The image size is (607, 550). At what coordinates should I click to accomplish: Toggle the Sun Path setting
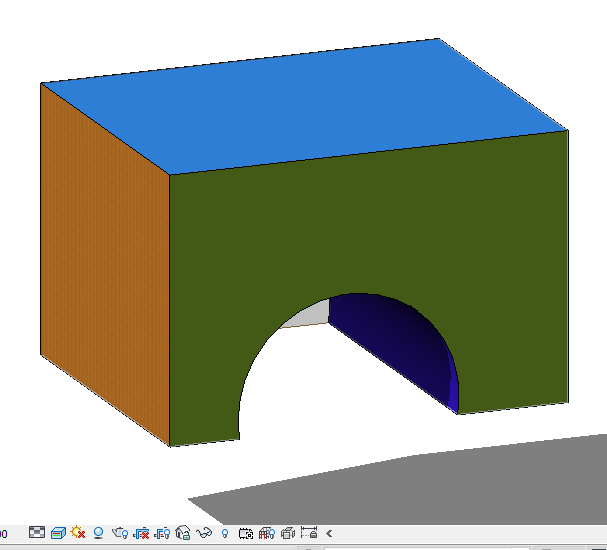tap(78, 533)
